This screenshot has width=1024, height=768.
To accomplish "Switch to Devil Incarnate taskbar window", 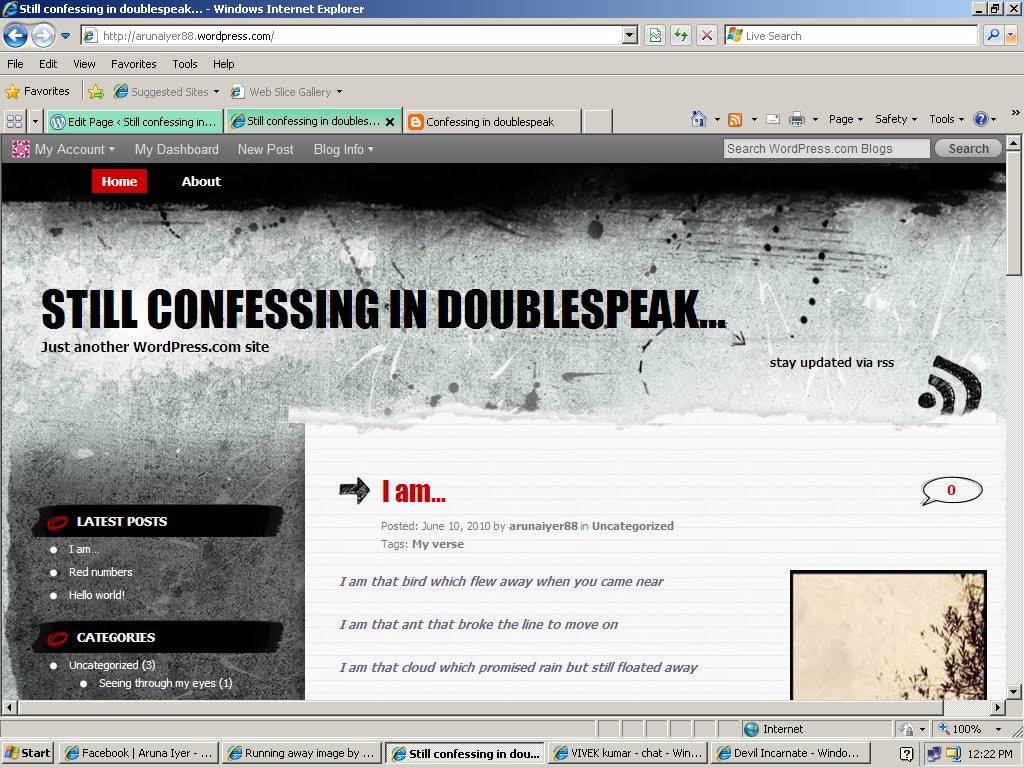I will [x=791, y=753].
